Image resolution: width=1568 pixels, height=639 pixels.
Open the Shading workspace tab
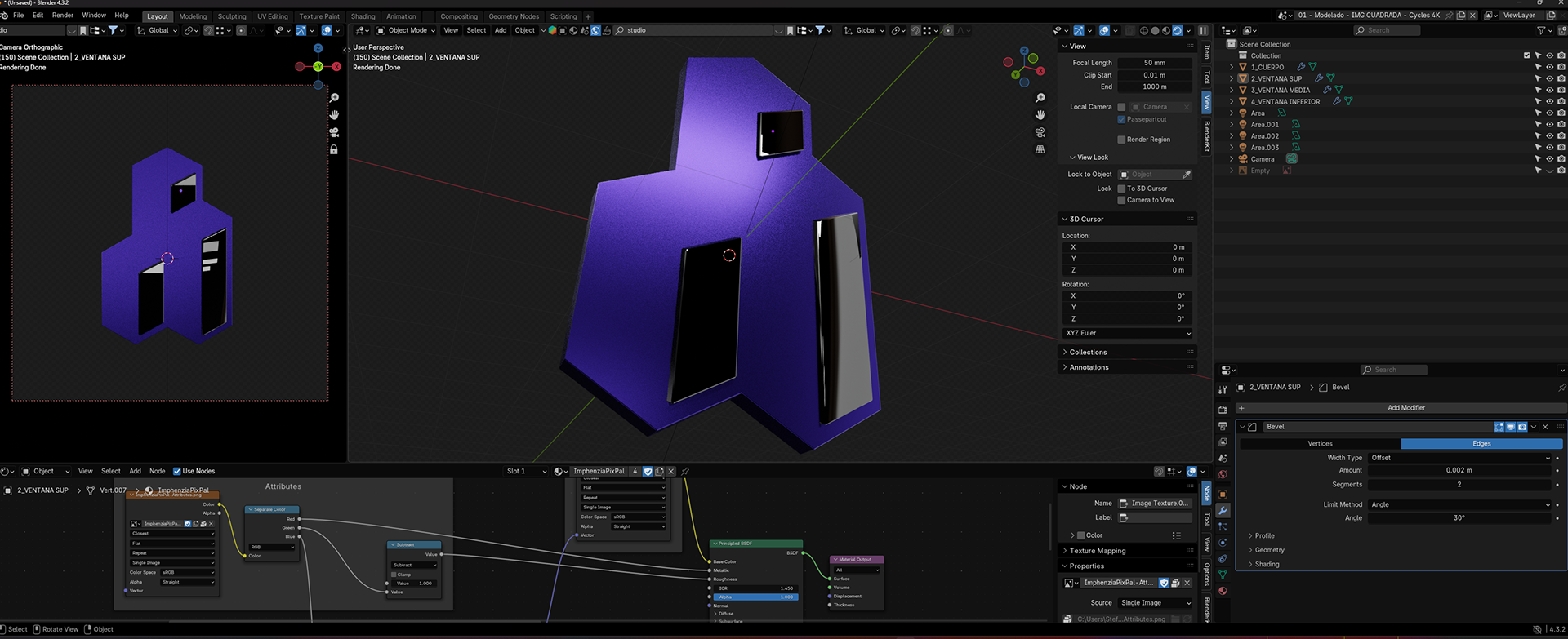pyautogui.click(x=363, y=16)
